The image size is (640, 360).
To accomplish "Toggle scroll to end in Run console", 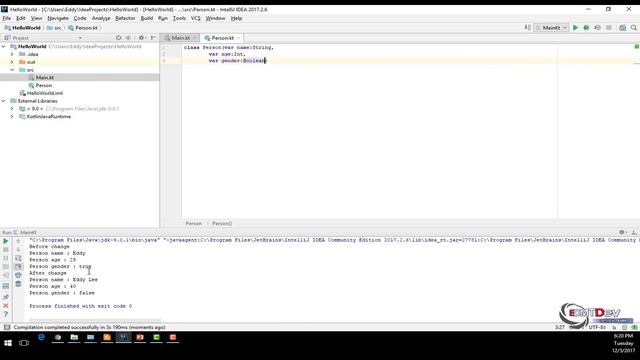I will coord(18,267).
